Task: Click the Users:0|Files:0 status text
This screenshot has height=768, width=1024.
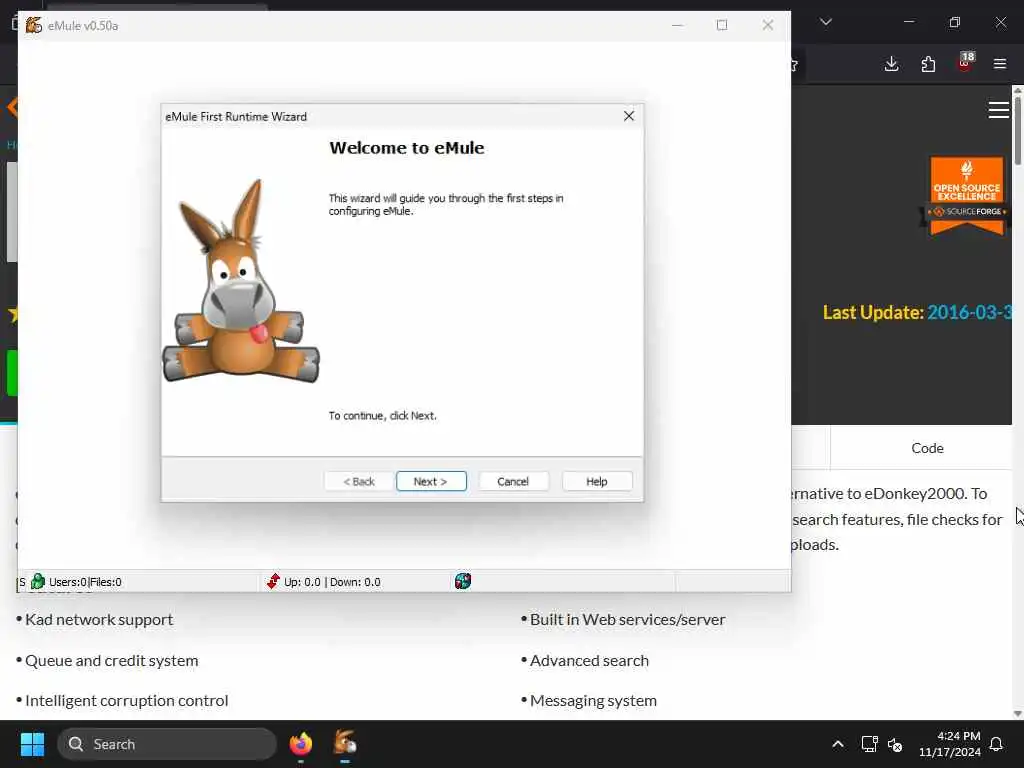Action: (x=85, y=582)
